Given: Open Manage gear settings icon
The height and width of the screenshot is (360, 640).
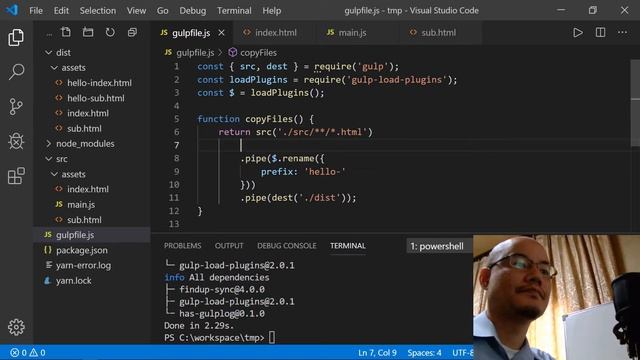Looking at the screenshot, I should point(16,327).
